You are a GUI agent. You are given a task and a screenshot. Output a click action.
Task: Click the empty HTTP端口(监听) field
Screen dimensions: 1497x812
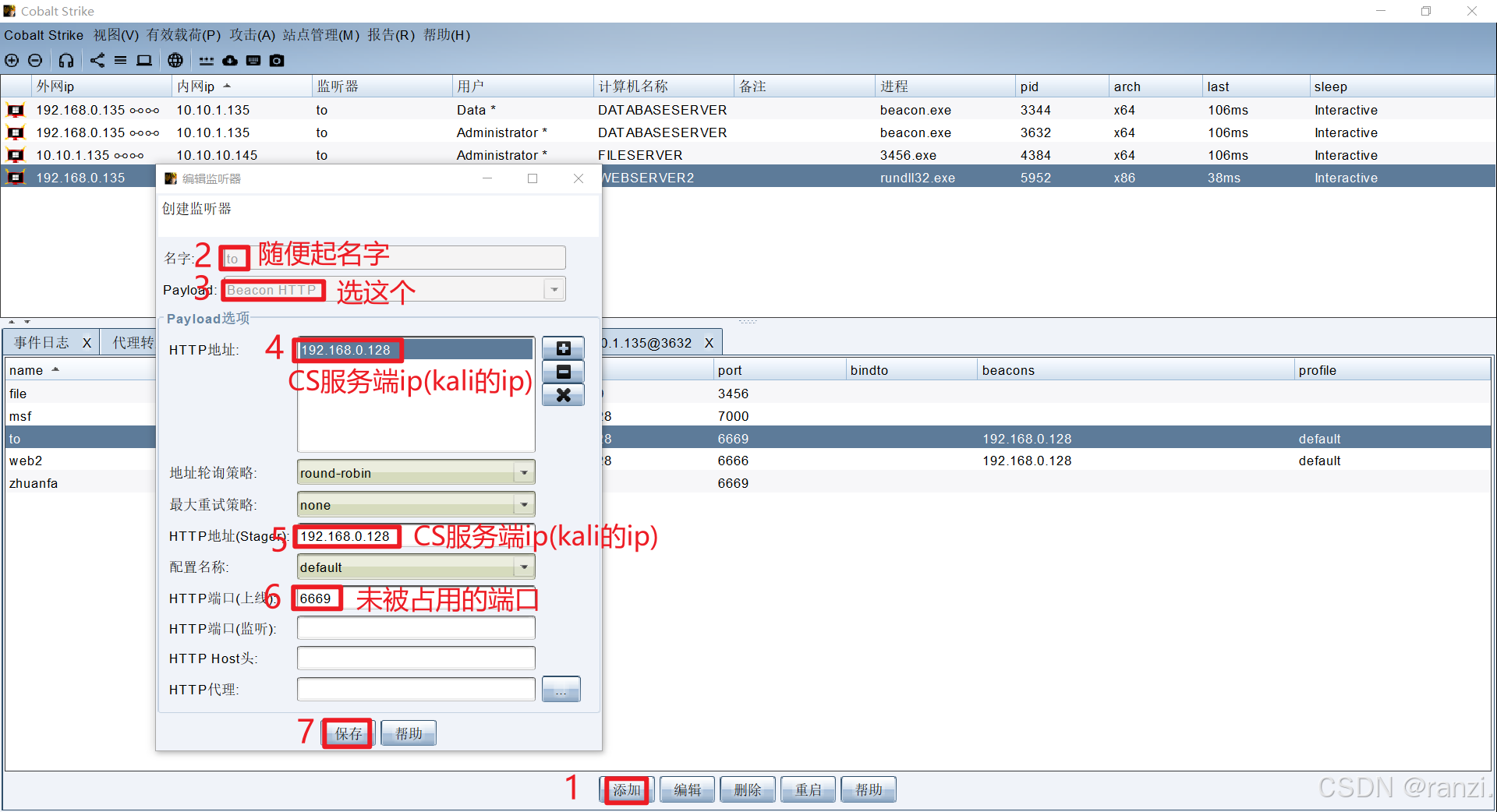point(416,628)
